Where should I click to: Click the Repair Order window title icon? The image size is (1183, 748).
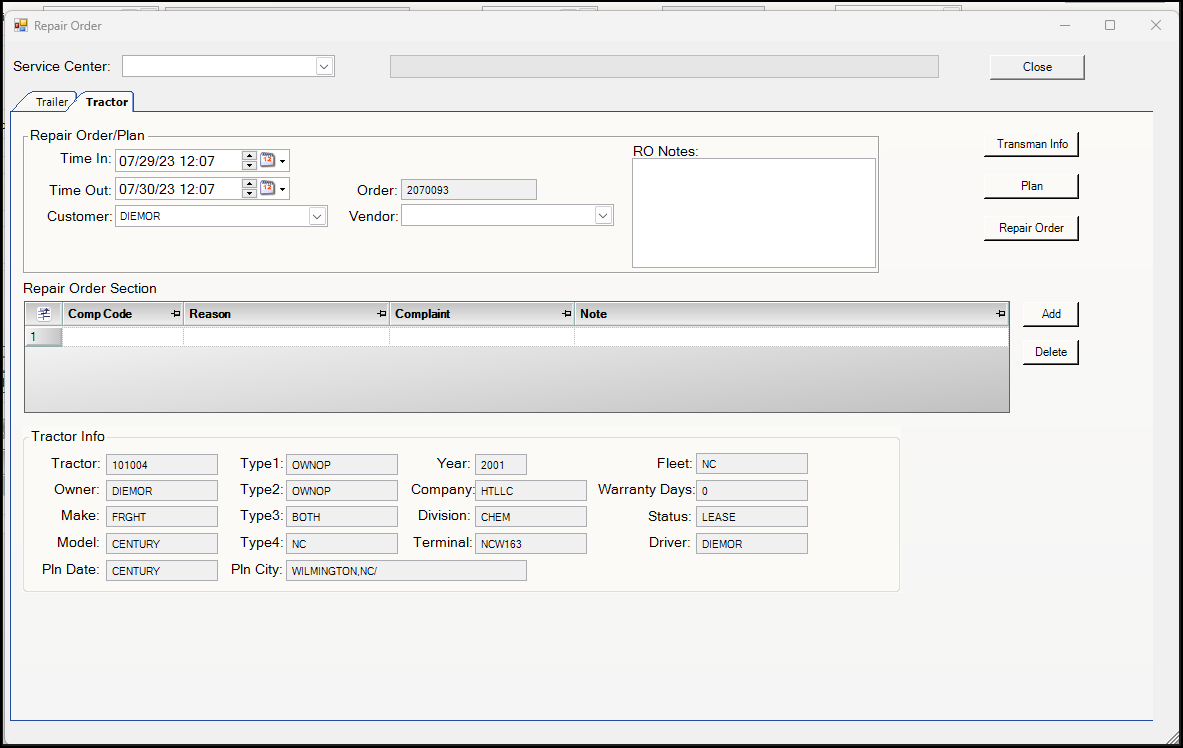point(21,25)
